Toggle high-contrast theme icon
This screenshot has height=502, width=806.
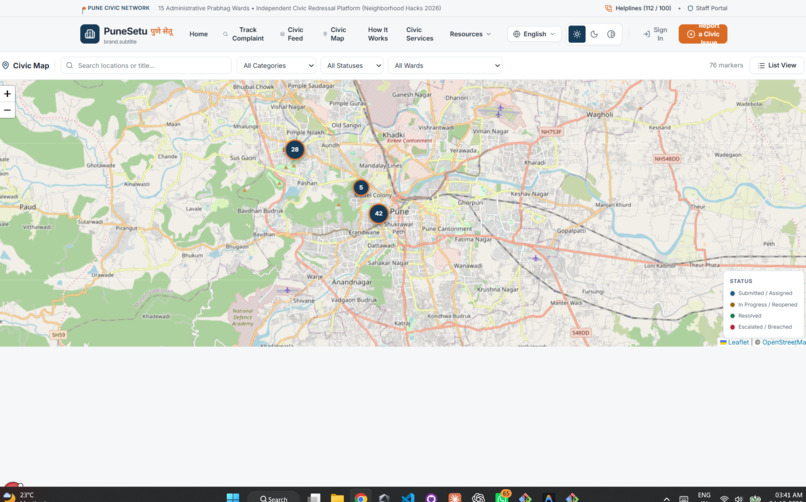point(611,34)
